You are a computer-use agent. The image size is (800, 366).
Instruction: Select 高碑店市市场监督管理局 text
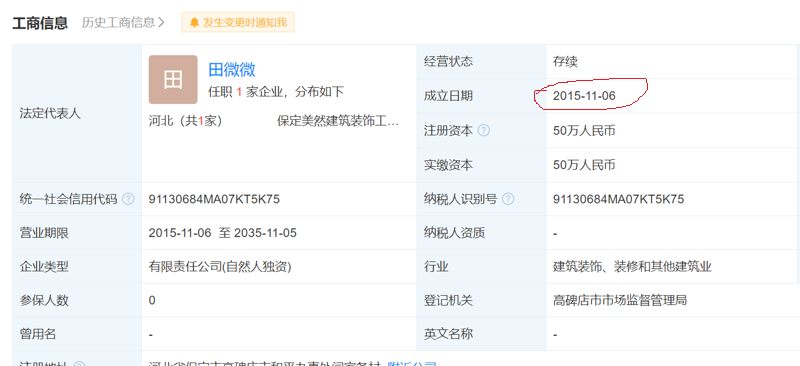pyautogui.click(x=620, y=300)
